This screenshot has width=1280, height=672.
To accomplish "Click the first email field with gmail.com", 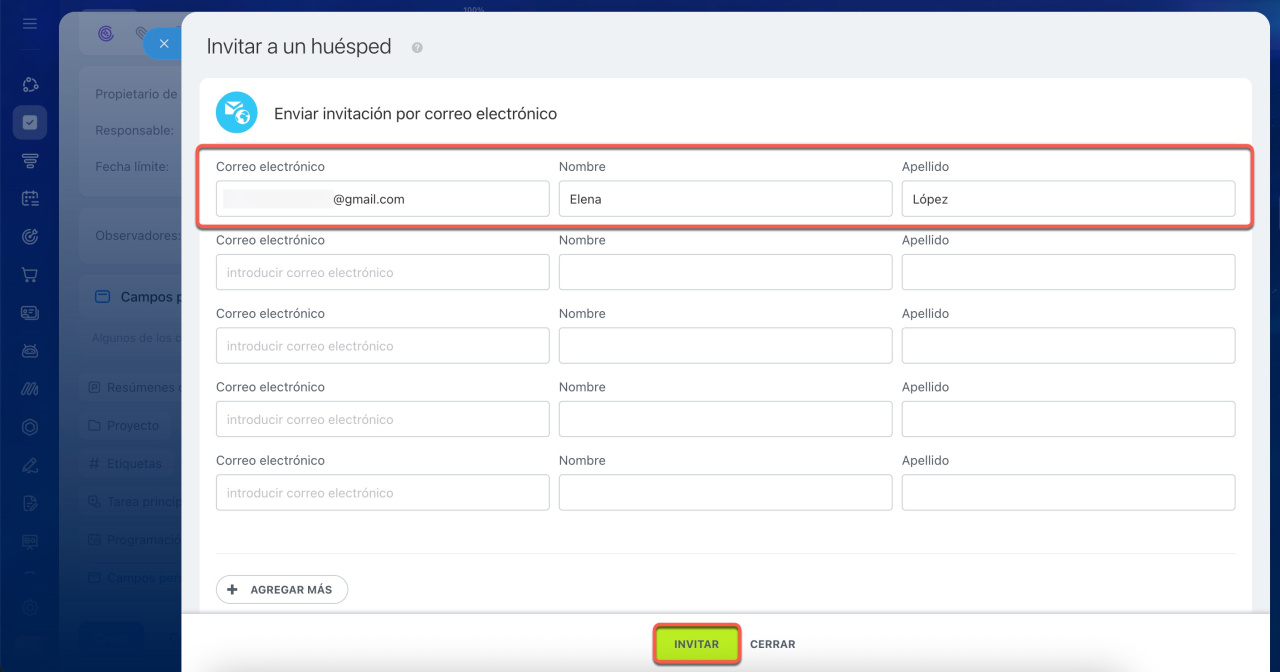I will [383, 199].
